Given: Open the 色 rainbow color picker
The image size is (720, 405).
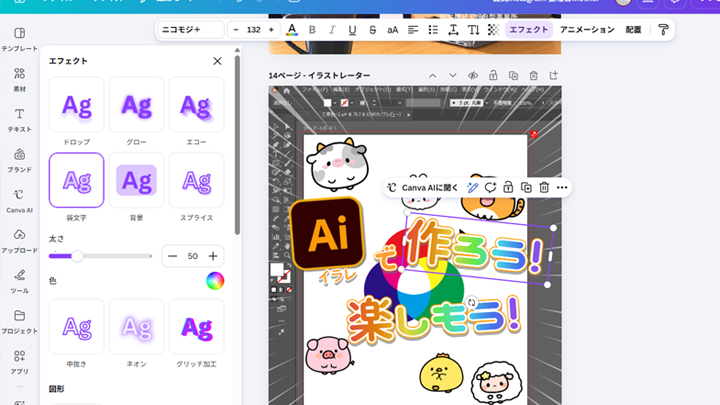Looking at the screenshot, I should (x=215, y=281).
